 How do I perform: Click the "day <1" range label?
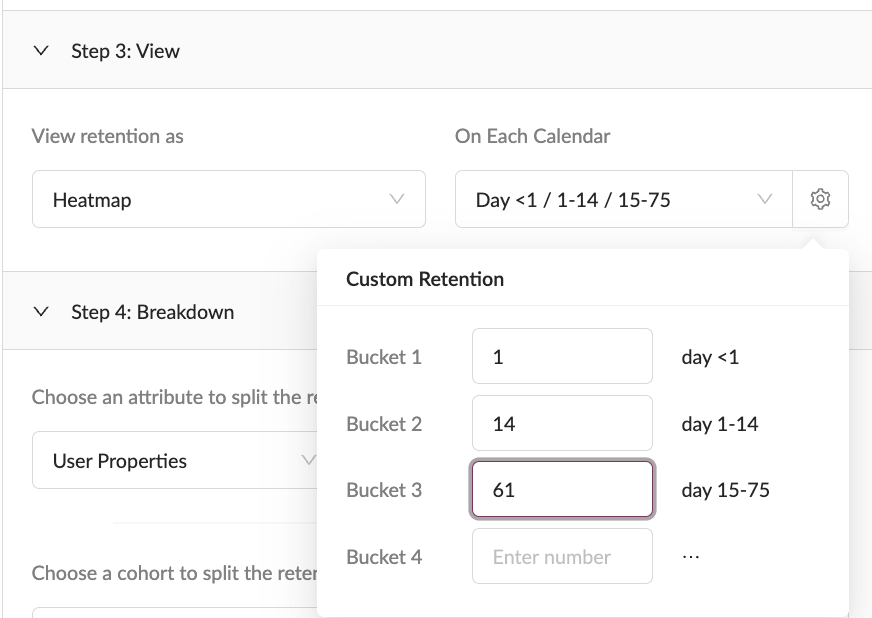click(710, 357)
